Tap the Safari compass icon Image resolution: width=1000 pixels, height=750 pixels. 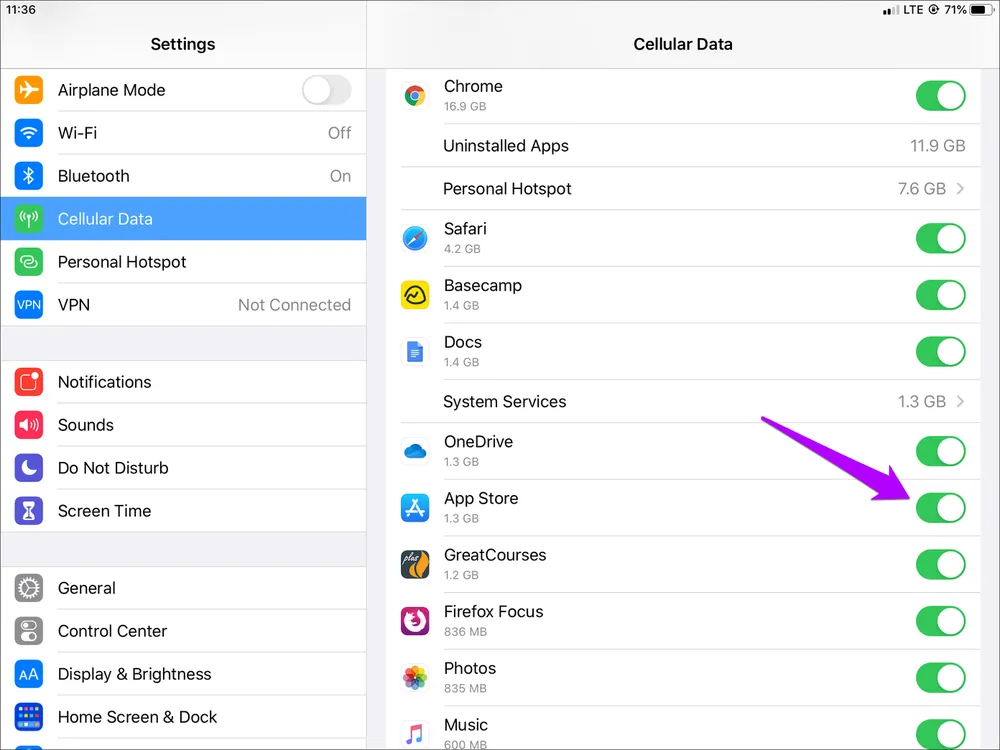(x=415, y=239)
